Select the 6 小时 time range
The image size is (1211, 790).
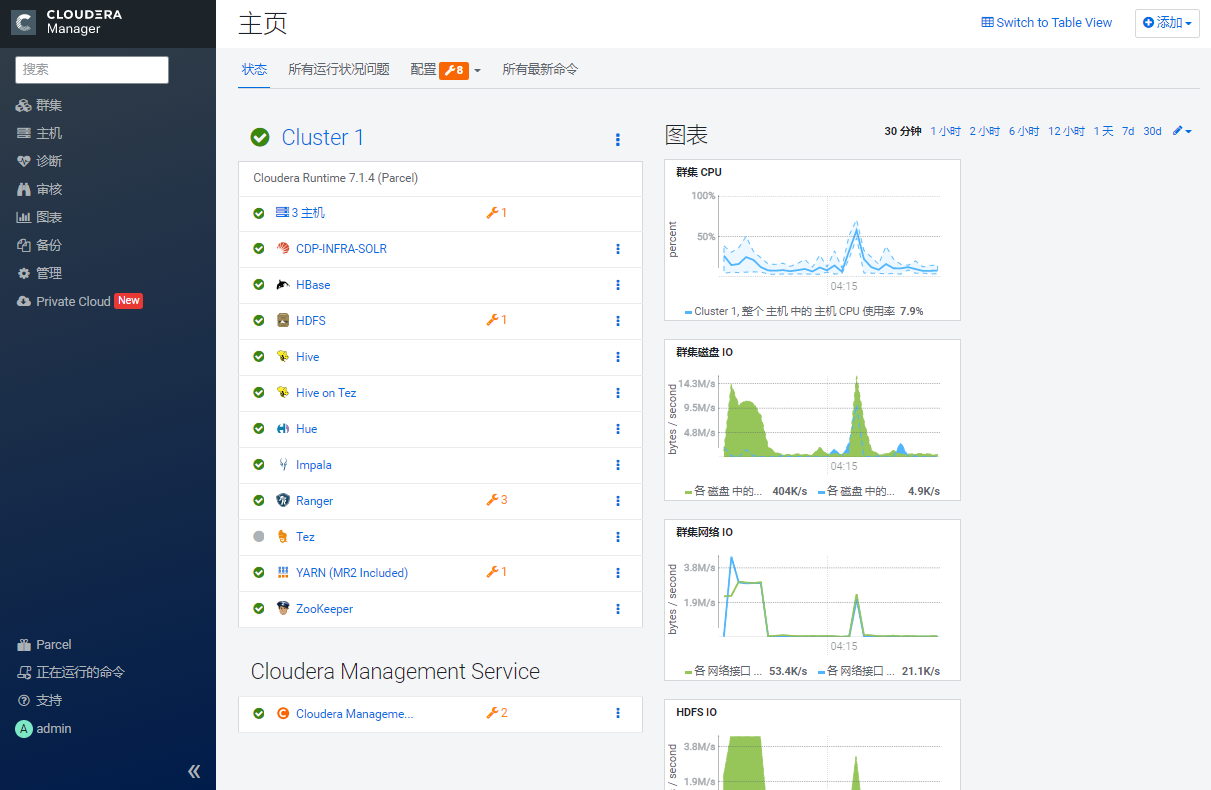coord(1024,131)
